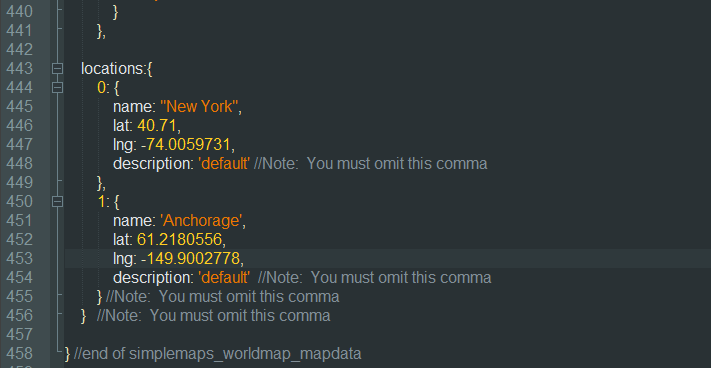Collapse the locations block fold marker

point(57,68)
